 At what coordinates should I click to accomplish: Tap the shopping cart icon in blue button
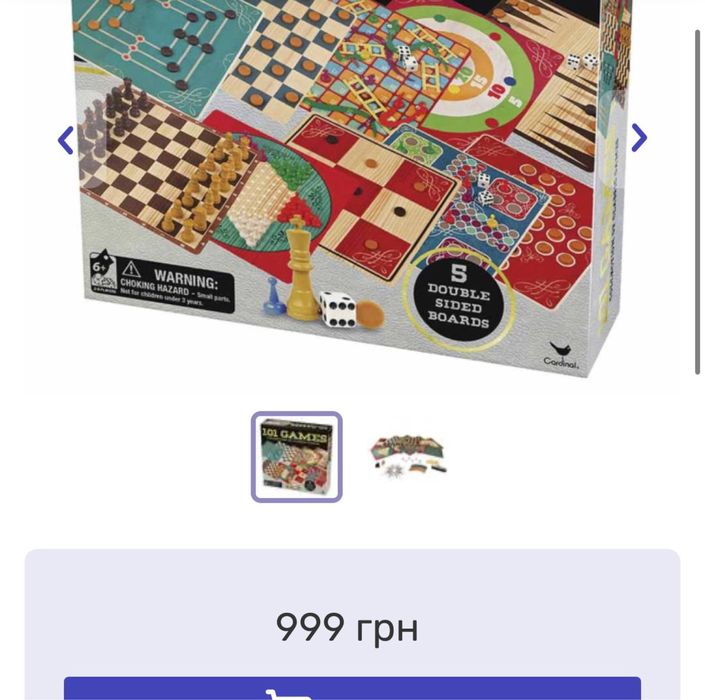click(288, 694)
